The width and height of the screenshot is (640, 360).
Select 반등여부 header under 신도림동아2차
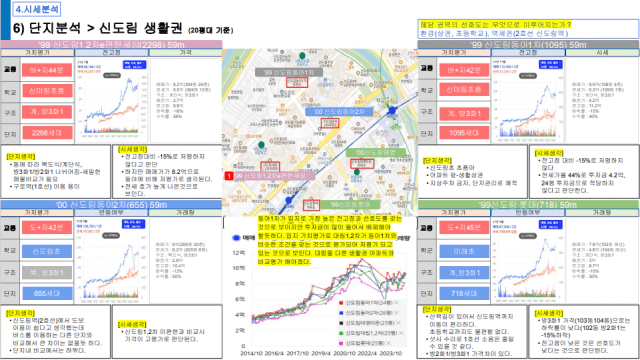(x=111, y=213)
